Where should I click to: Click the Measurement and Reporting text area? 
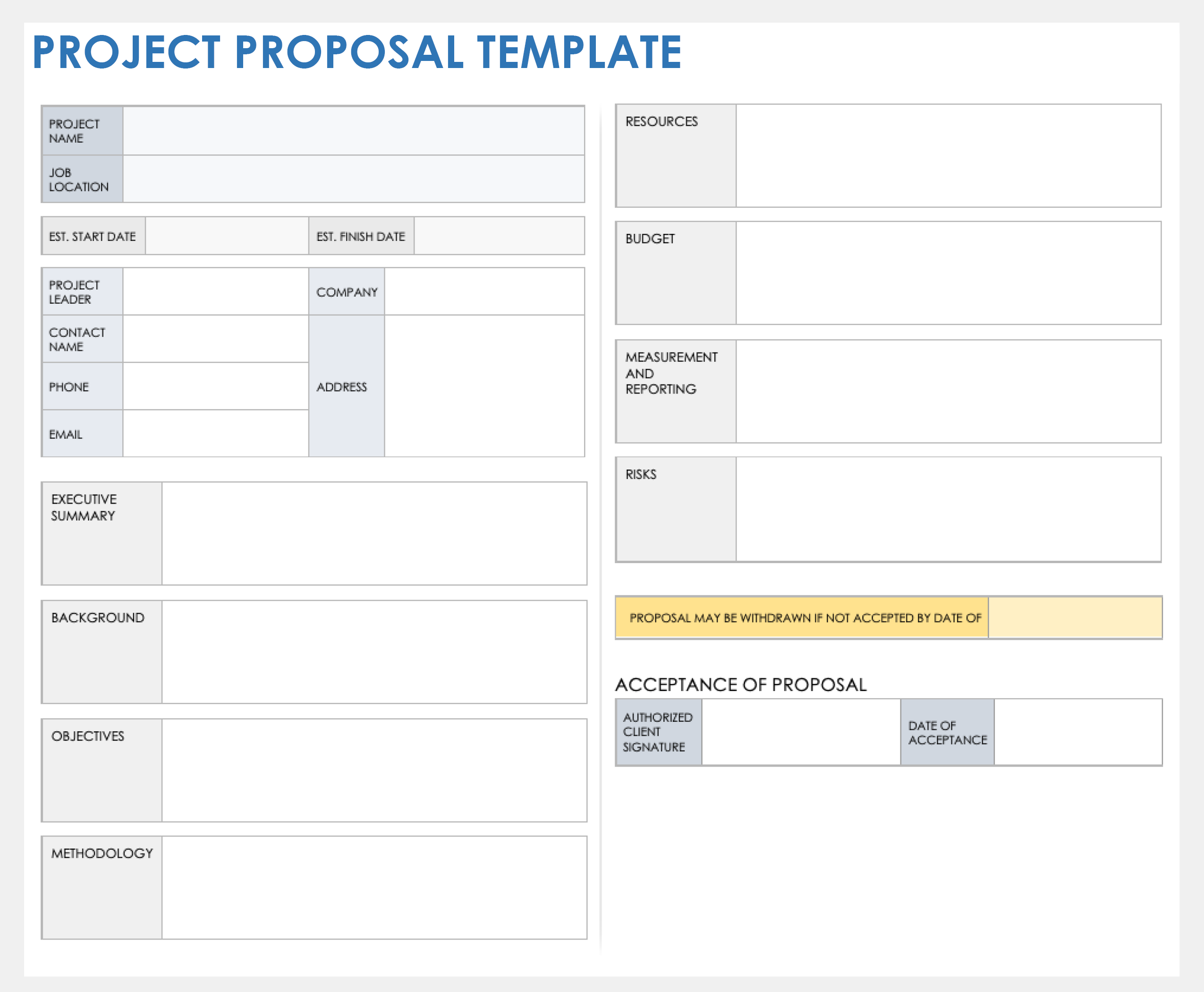(948, 392)
